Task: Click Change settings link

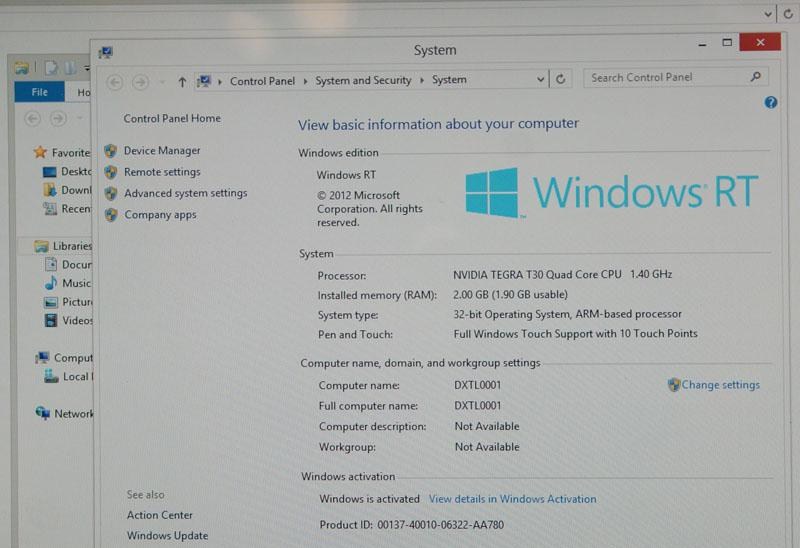Action: point(720,385)
